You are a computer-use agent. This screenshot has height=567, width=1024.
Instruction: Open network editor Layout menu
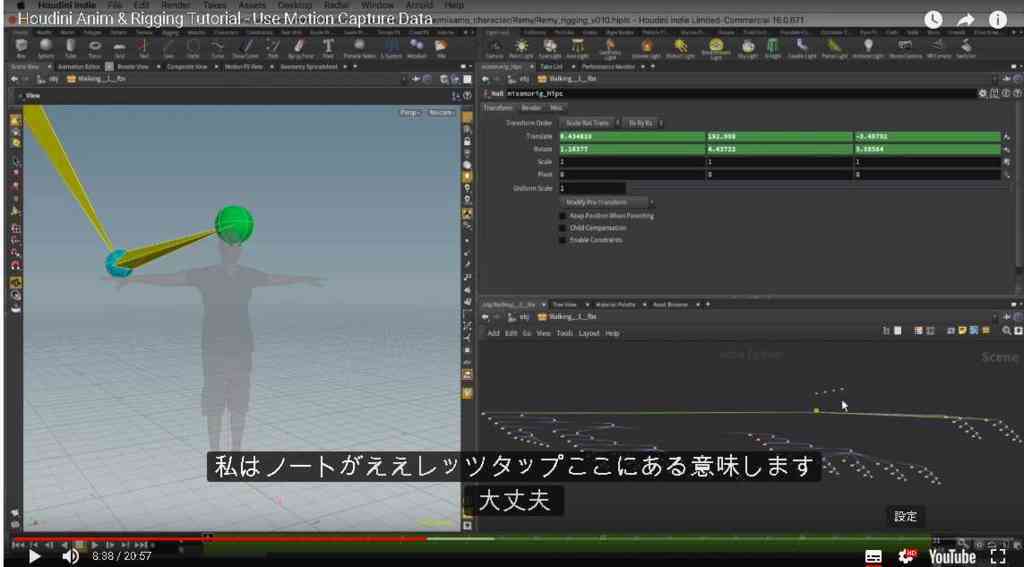pyautogui.click(x=589, y=333)
